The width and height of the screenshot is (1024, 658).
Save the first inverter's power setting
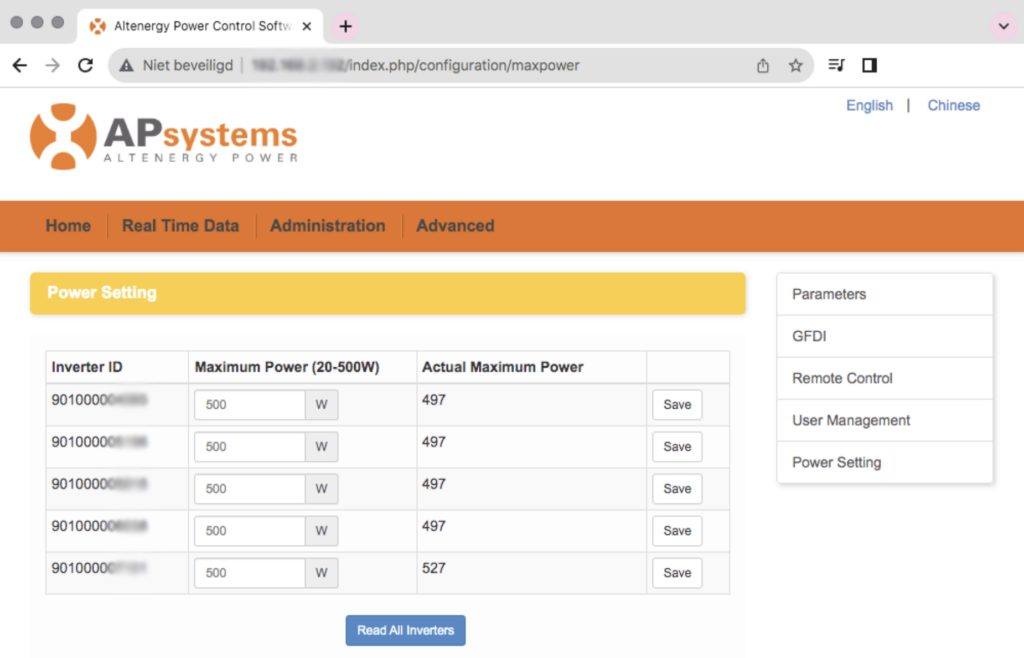677,405
